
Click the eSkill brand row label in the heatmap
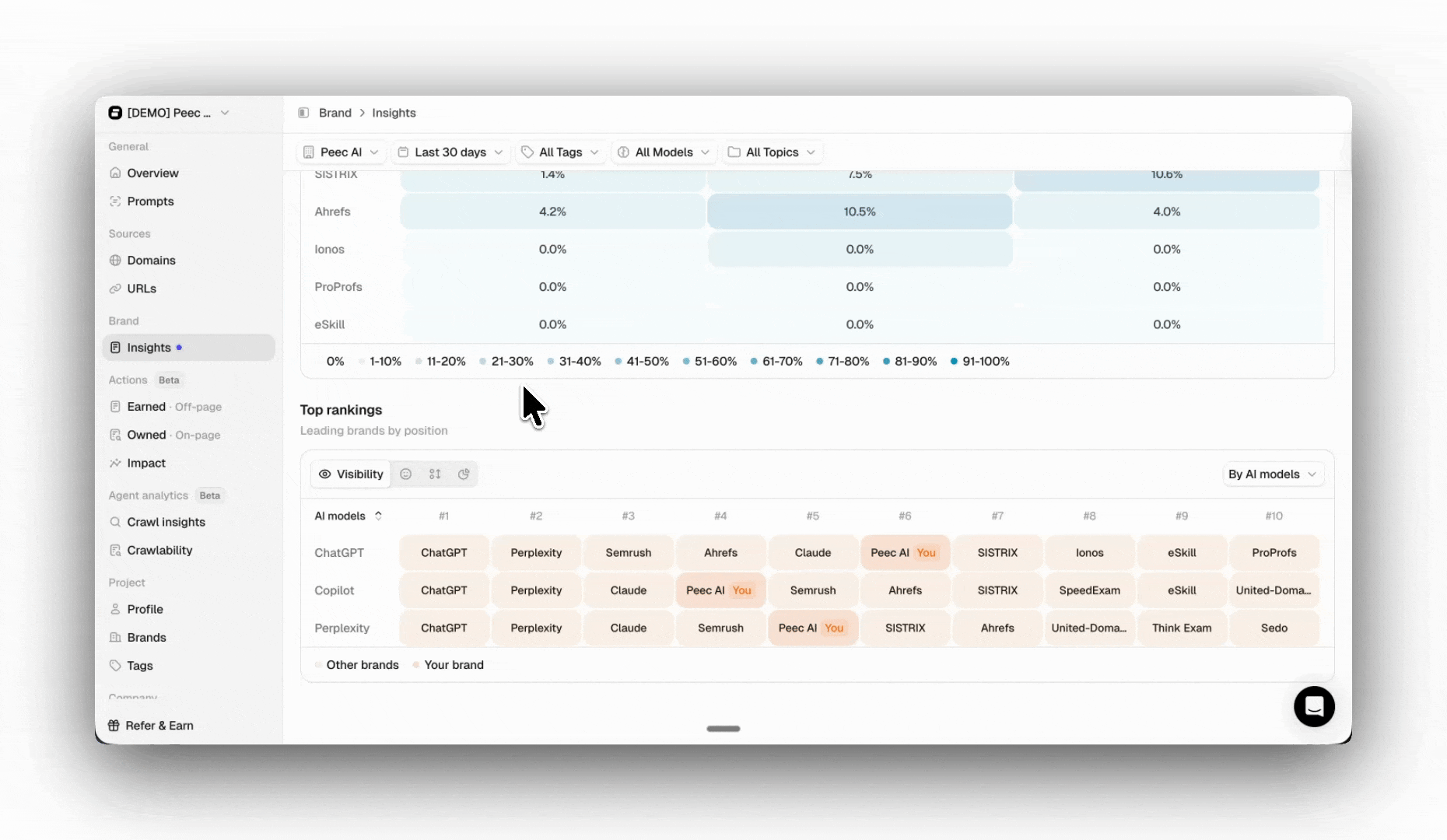[329, 324]
